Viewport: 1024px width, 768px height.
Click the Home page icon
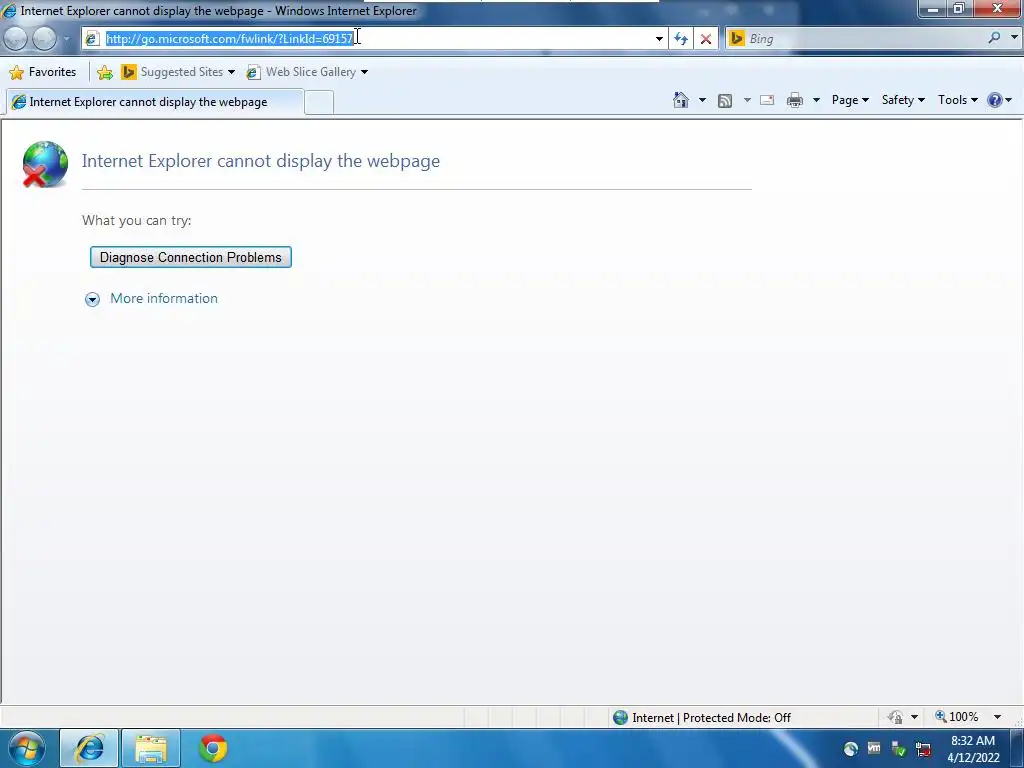[x=680, y=100]
